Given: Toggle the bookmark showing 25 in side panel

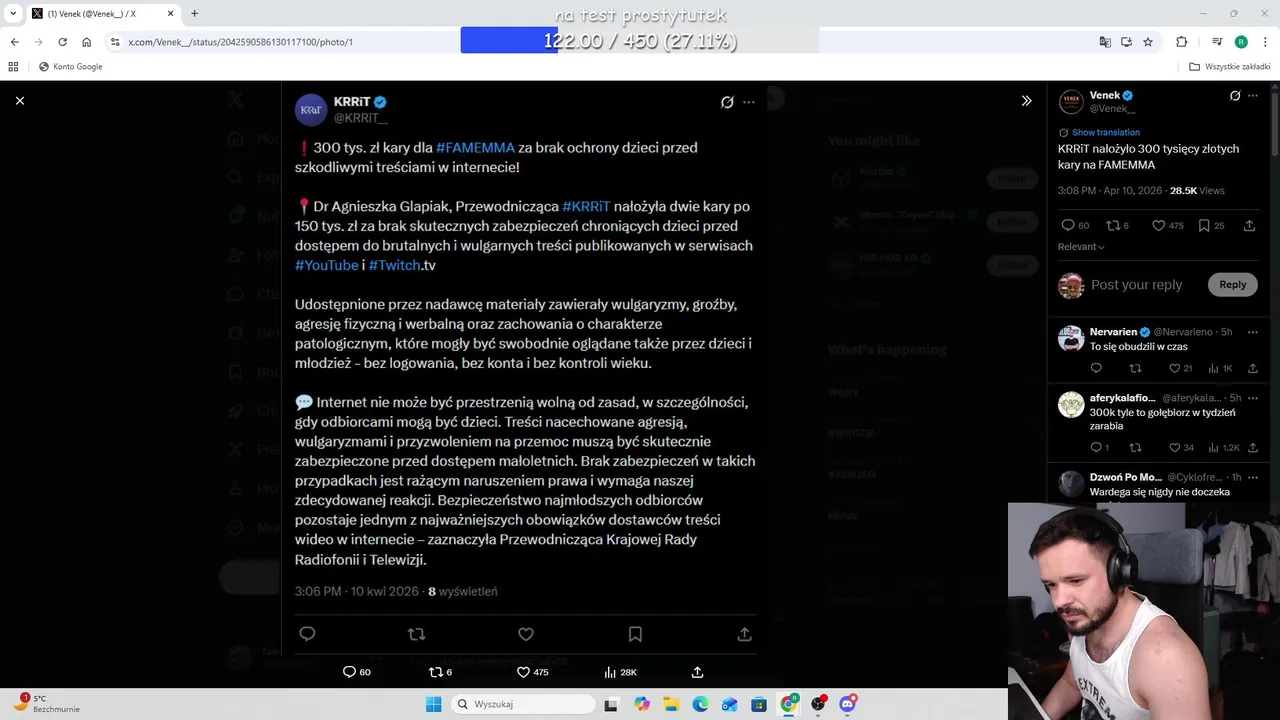Looking at the screenshot, I should 1204,226.
